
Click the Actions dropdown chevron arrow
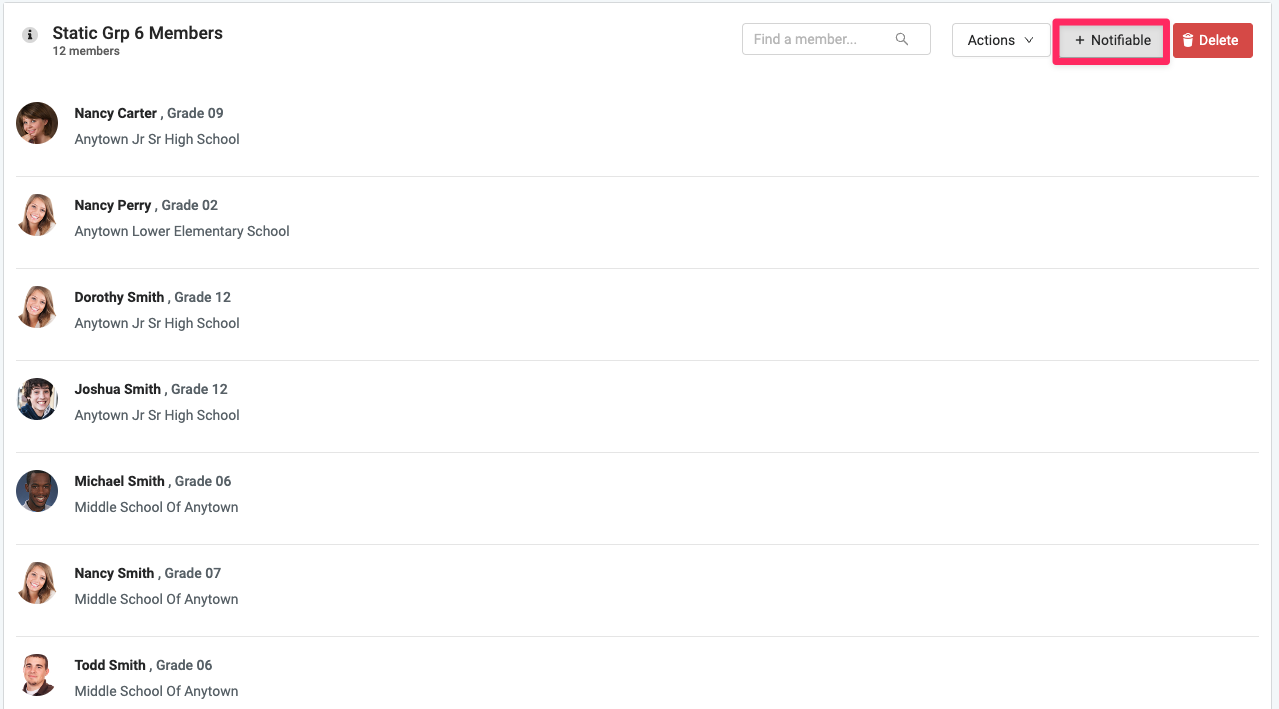[x=1029, y=40]
